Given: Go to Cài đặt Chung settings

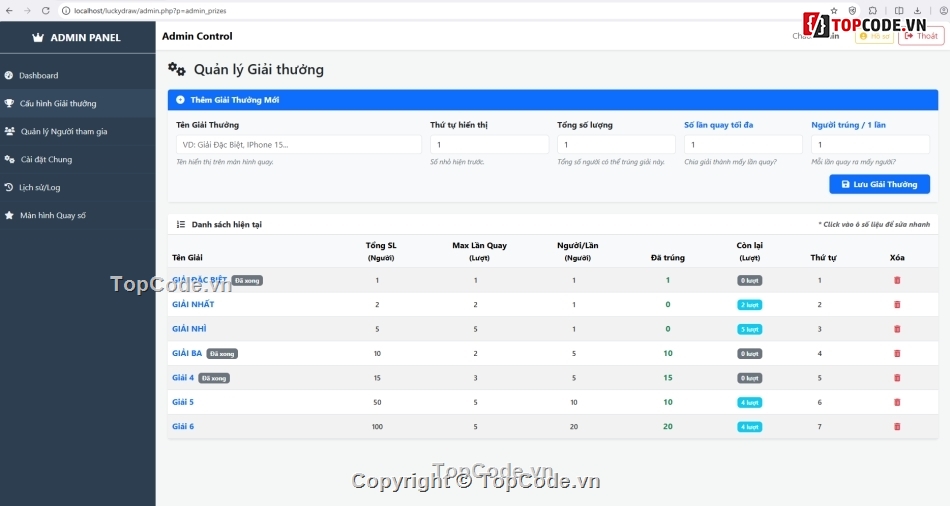Looking at the screenshot, I should [x=46, y=159].
